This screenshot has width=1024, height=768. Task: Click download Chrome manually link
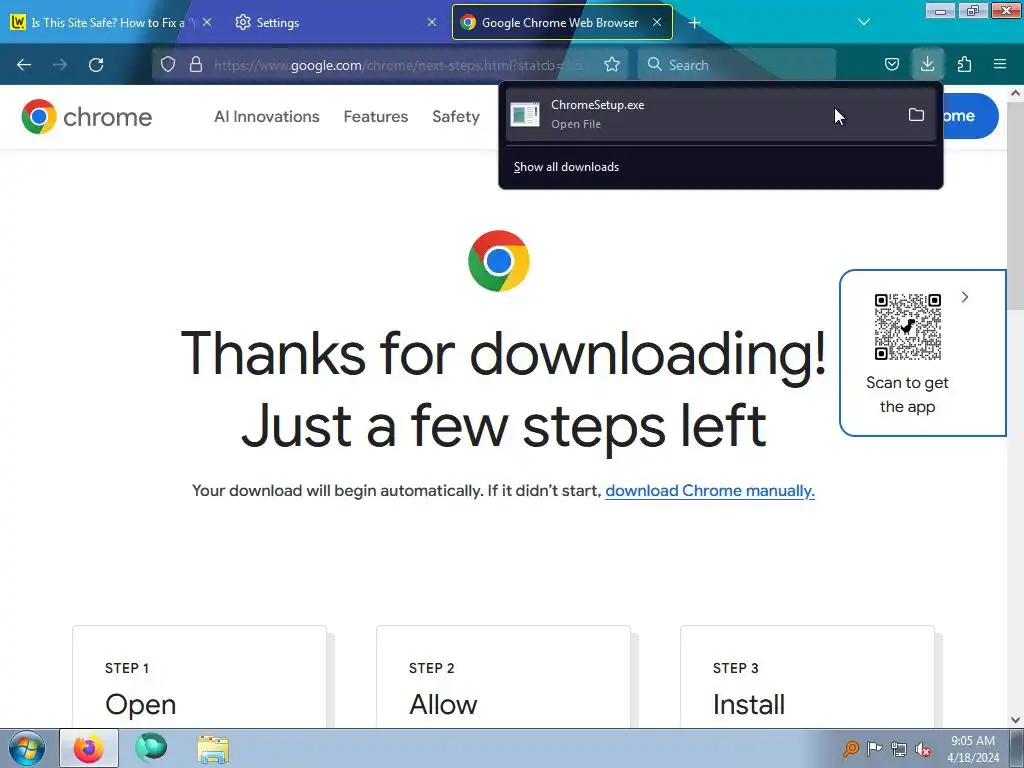pyautogui.click(x=710, y=491)
